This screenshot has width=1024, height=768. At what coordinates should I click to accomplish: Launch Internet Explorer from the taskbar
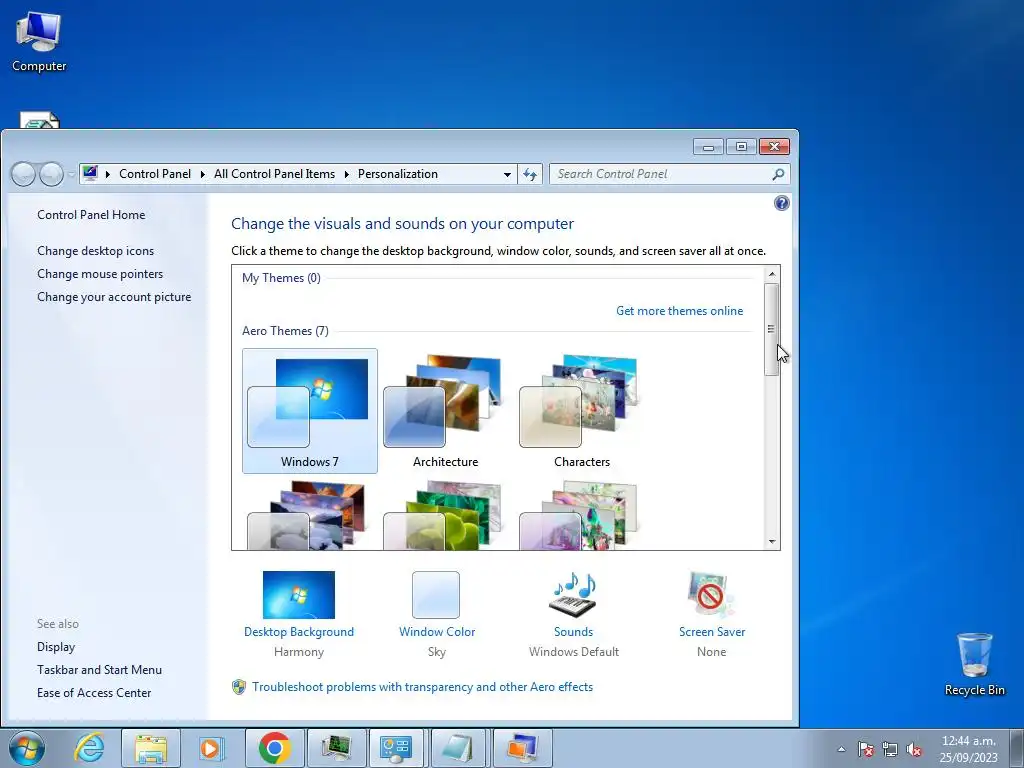(89, 748)
